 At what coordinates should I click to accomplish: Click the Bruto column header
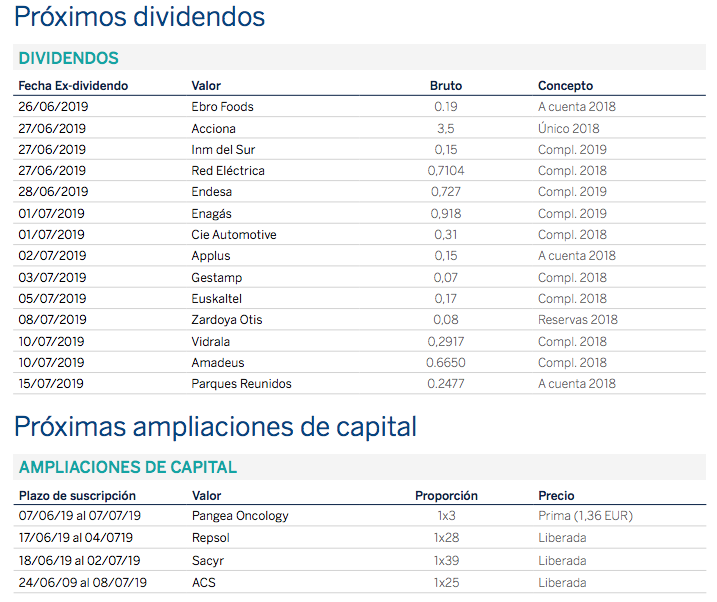446,85
